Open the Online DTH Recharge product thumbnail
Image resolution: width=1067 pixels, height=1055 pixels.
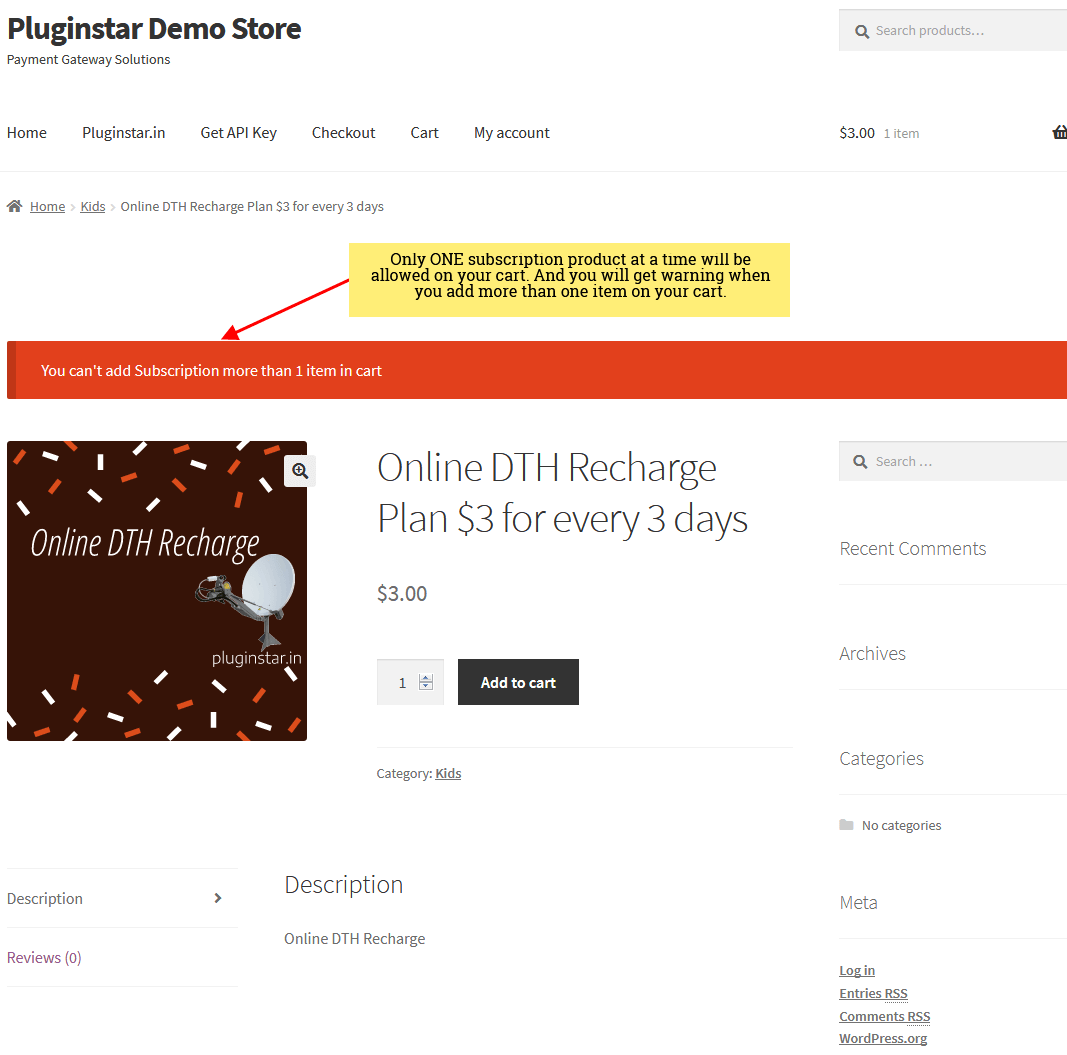pos(157,591)
